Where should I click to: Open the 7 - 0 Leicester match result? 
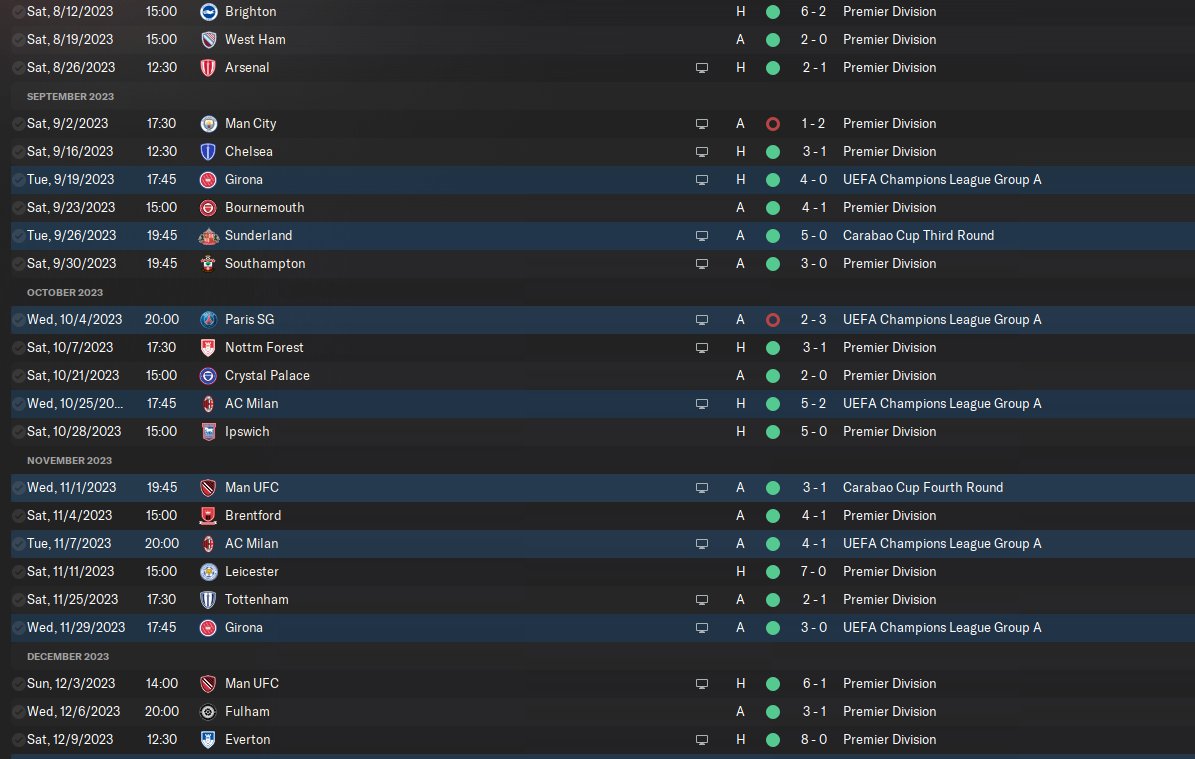[812, 572]
